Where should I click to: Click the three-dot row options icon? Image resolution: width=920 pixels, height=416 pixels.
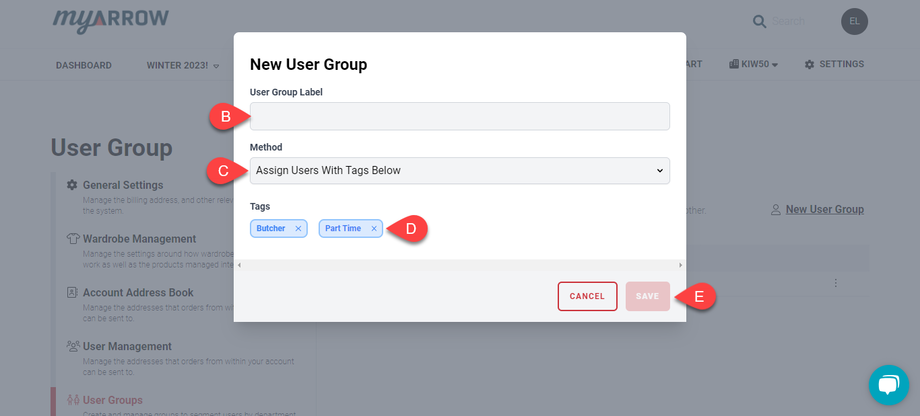pos(836,283)
